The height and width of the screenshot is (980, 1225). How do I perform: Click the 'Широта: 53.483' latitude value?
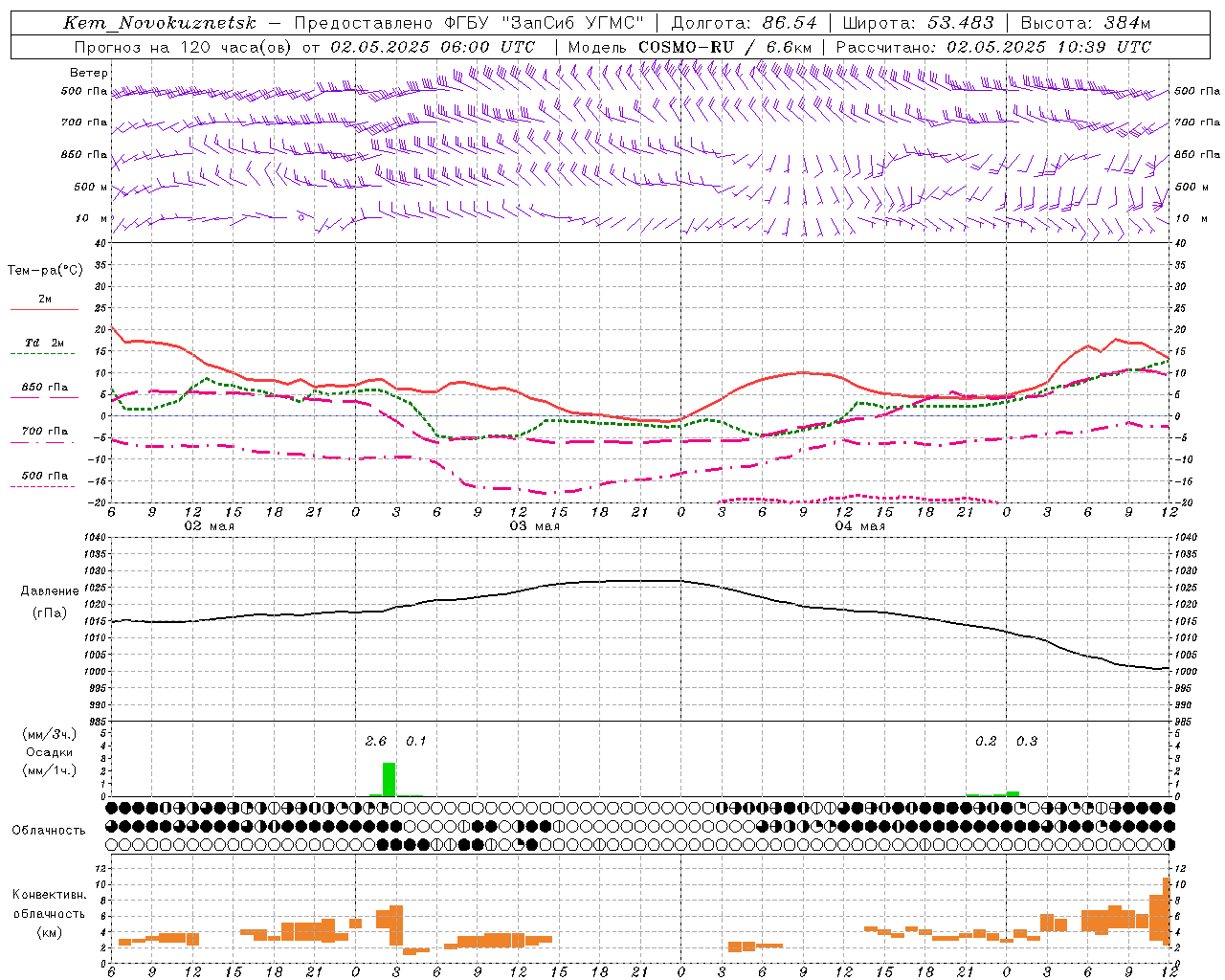click(x=918, y=23)
